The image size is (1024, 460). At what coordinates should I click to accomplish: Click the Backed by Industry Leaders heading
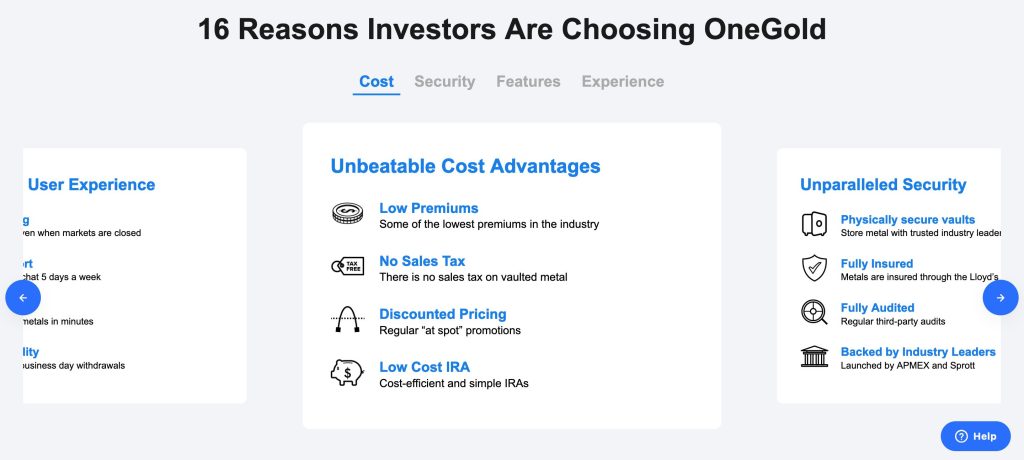click(917, 352)
